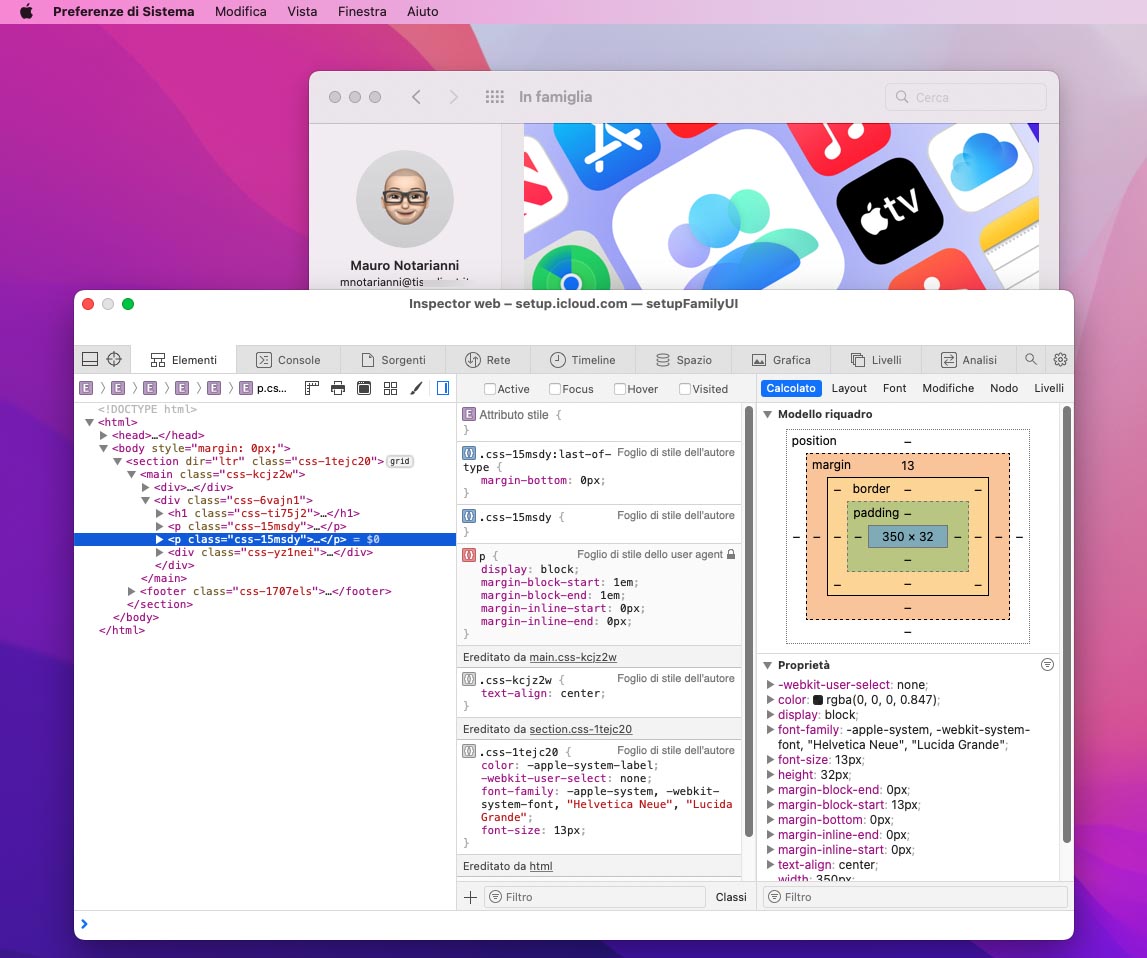Click the style rules Filtro input field
This screenshot has height=958, width=1147.
[595, 897]
